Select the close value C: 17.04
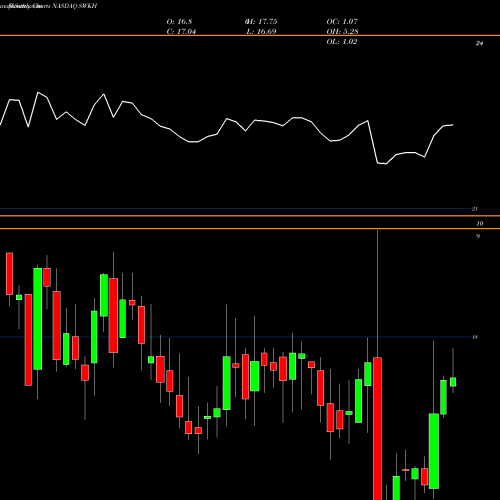Viewport: 500px width, 500px height. tap(181, 31)
